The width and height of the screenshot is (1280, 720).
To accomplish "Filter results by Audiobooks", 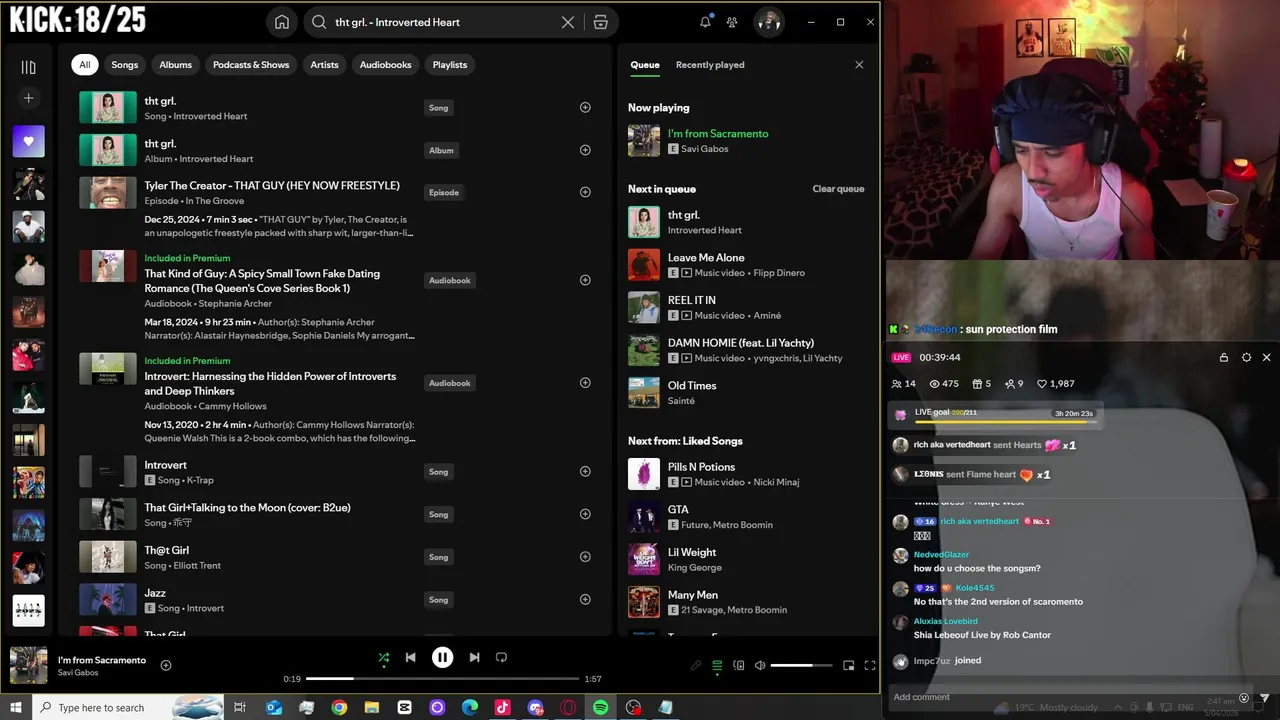I will [x=385, y=65].
